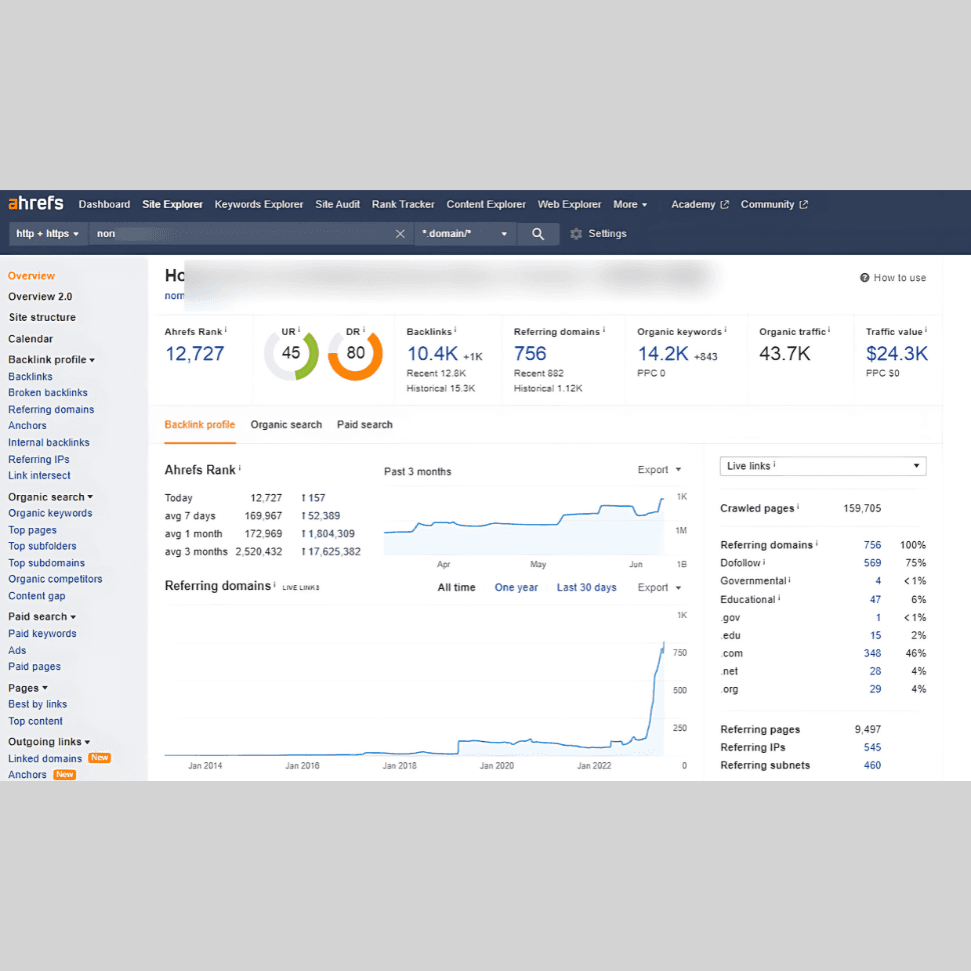Open Link intersect in sidebar
This screenshot has width=971, height=971.
click(39, 476)
